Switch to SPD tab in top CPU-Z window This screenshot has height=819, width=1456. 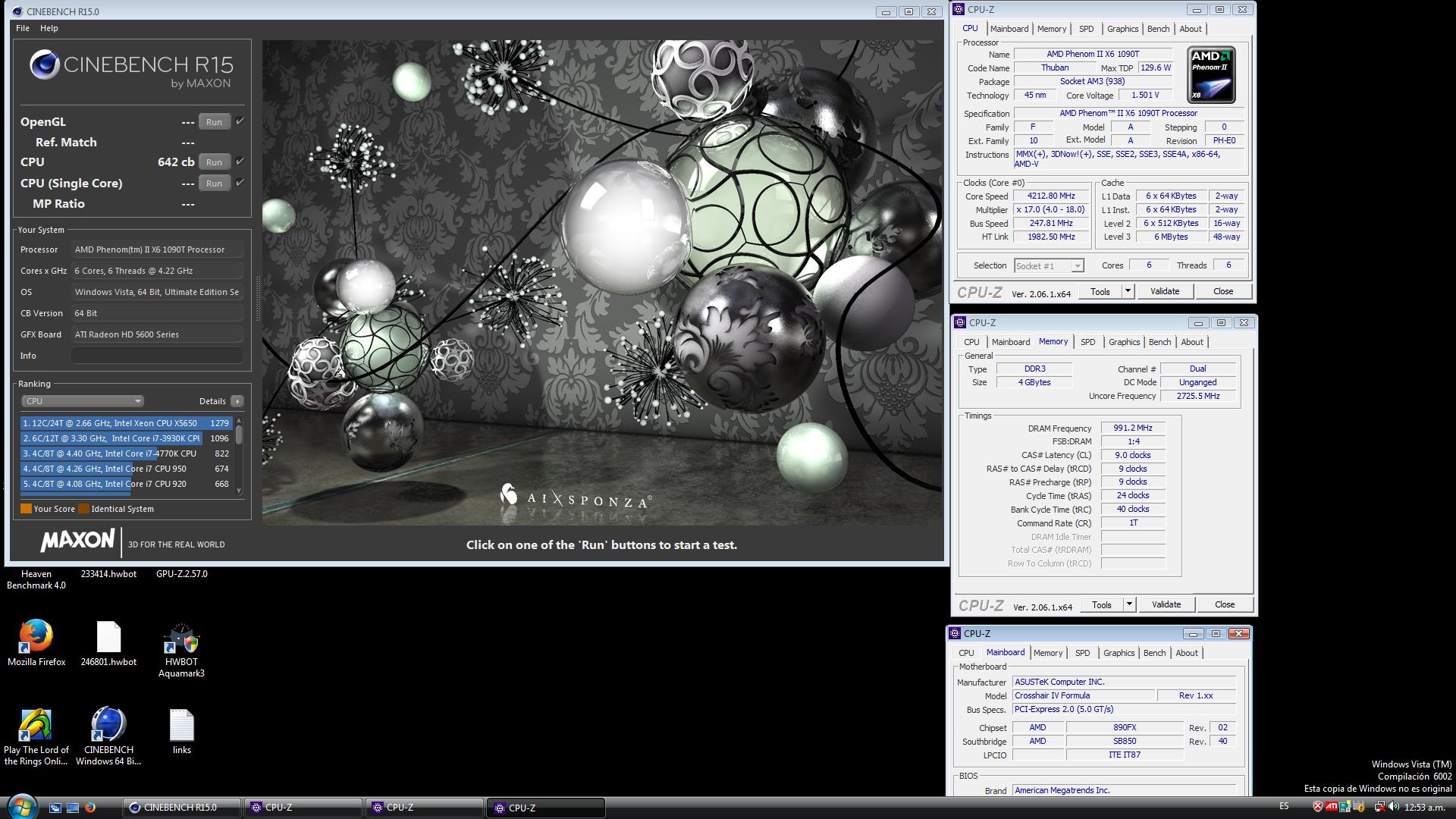click(1086, 29)
